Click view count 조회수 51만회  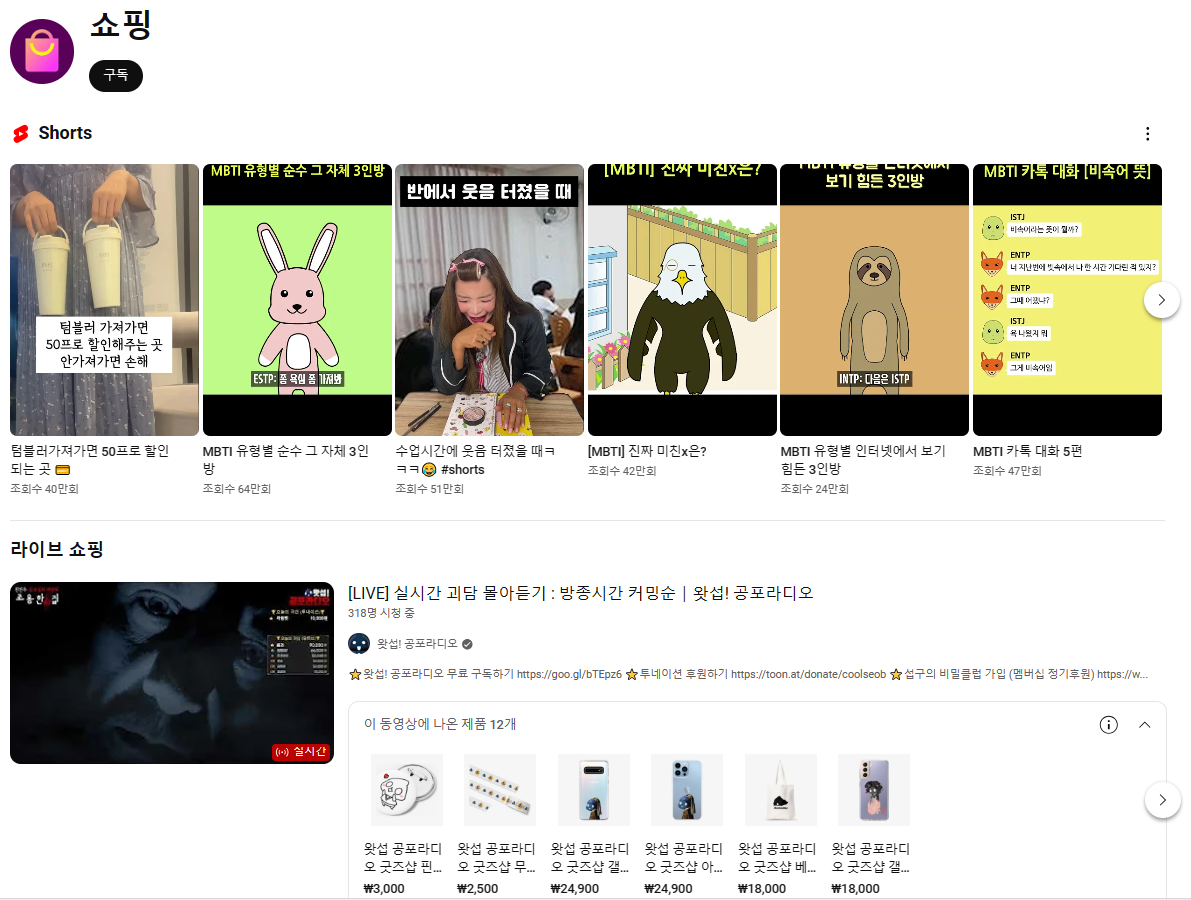pos(429,489)
